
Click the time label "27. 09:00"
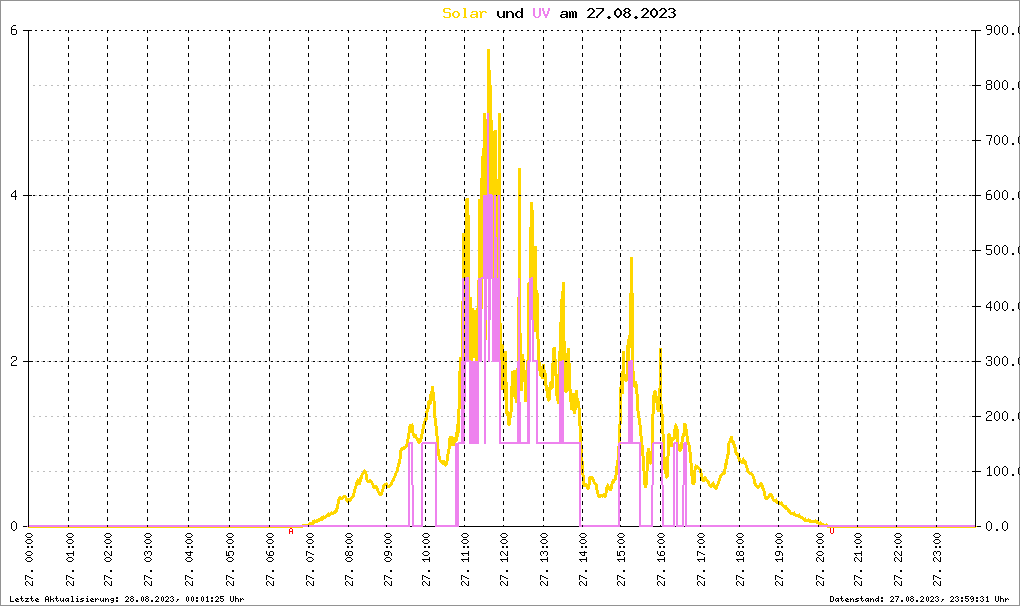pyautogui.click(x=388, y=560)
